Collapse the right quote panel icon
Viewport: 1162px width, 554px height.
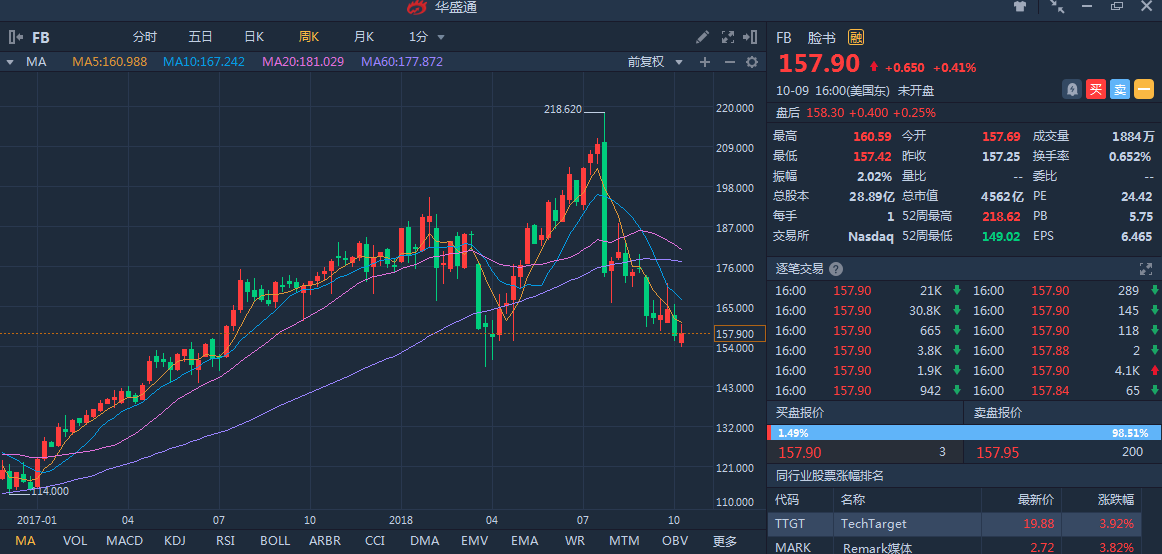(x=751, y=37)
